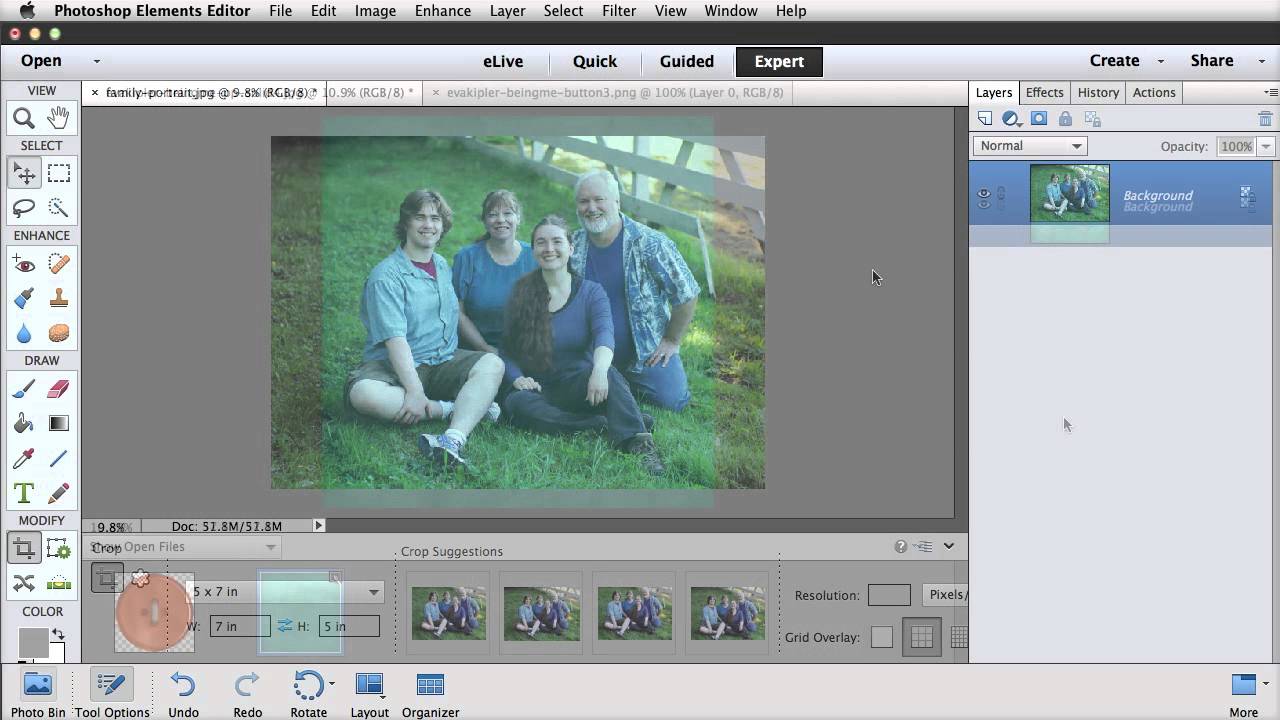Select the Clone Stamp tool
The height and width of the screenshot is (720, 1280).
58,298
